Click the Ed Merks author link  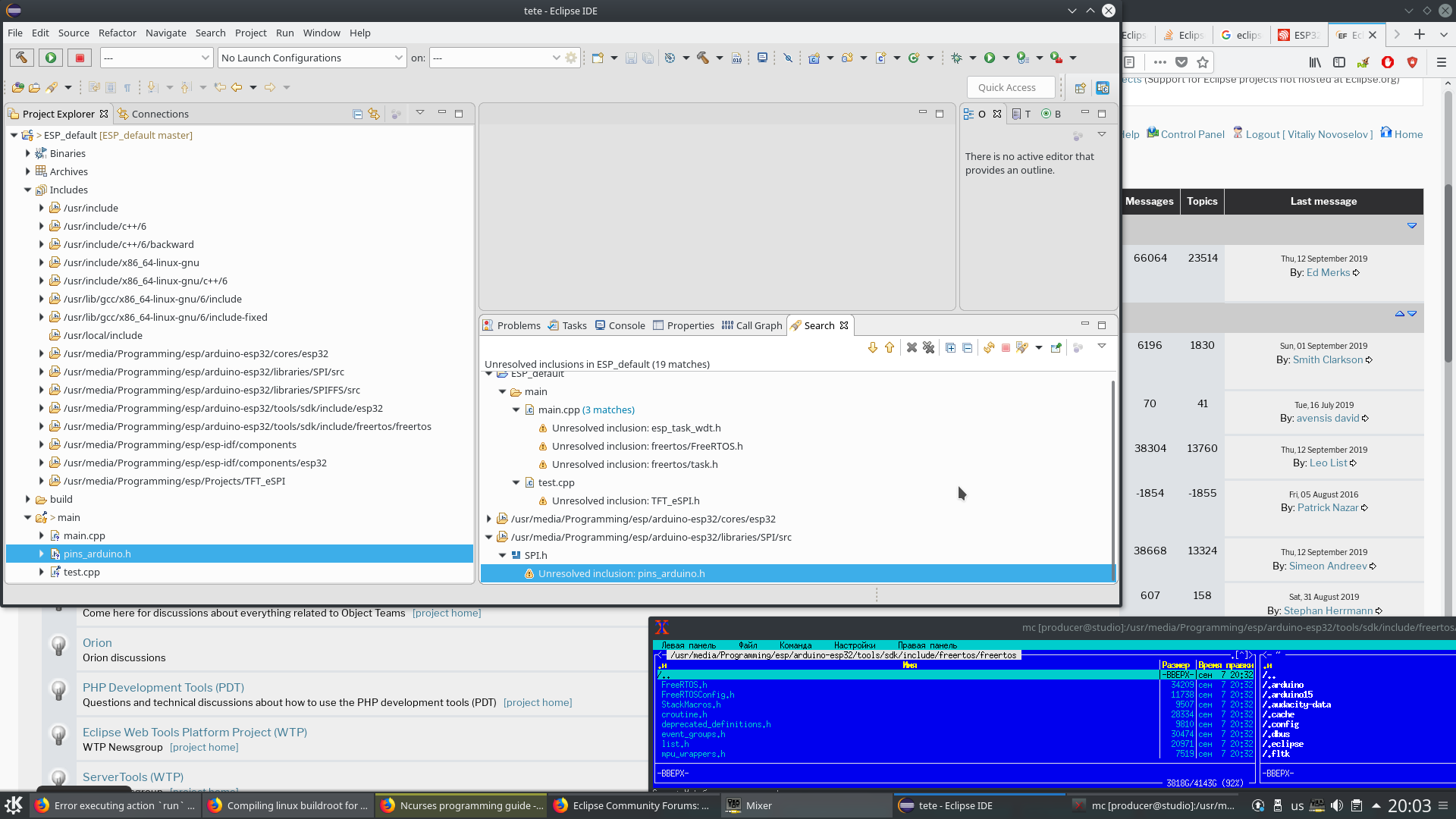click(1328, 272)
